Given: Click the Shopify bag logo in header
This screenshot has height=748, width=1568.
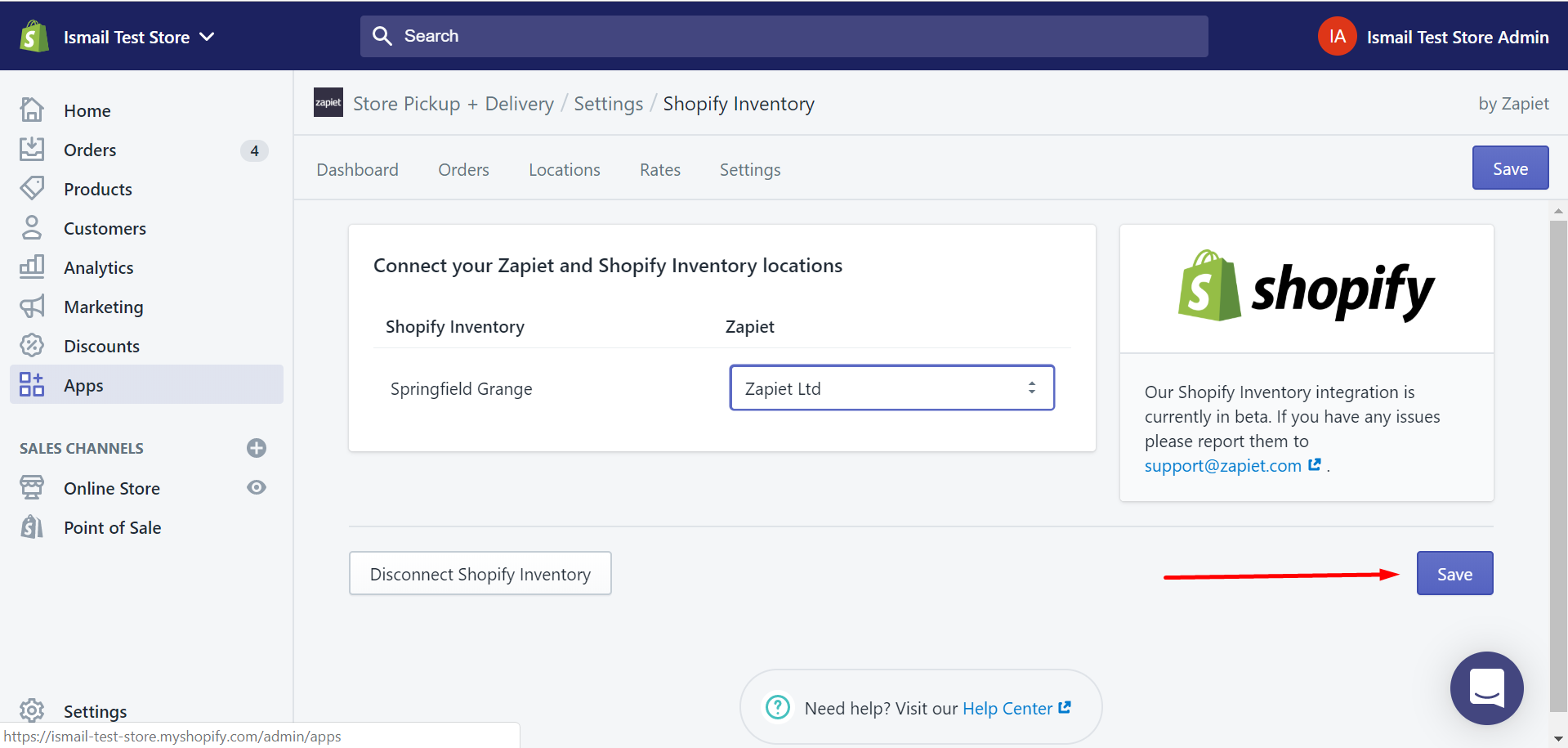Looking at the screenshot, I should [x=34, y=37].
